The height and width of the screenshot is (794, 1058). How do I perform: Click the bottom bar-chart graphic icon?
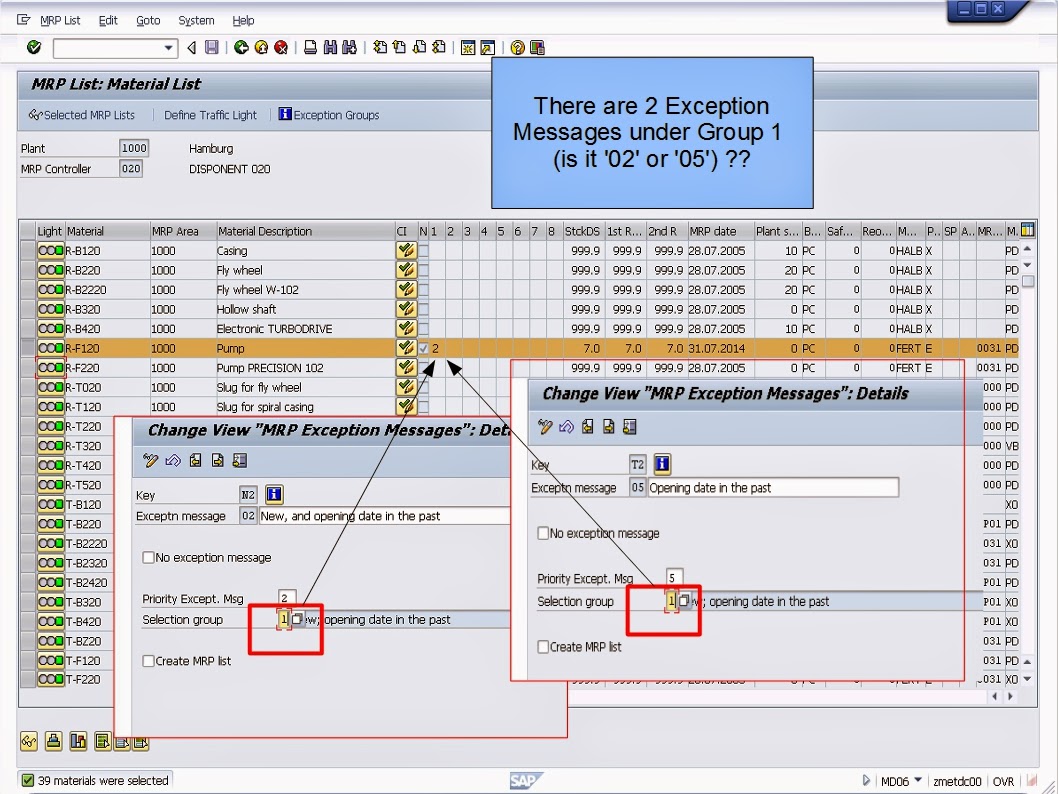pyautogui.click(x=78, y=741)
